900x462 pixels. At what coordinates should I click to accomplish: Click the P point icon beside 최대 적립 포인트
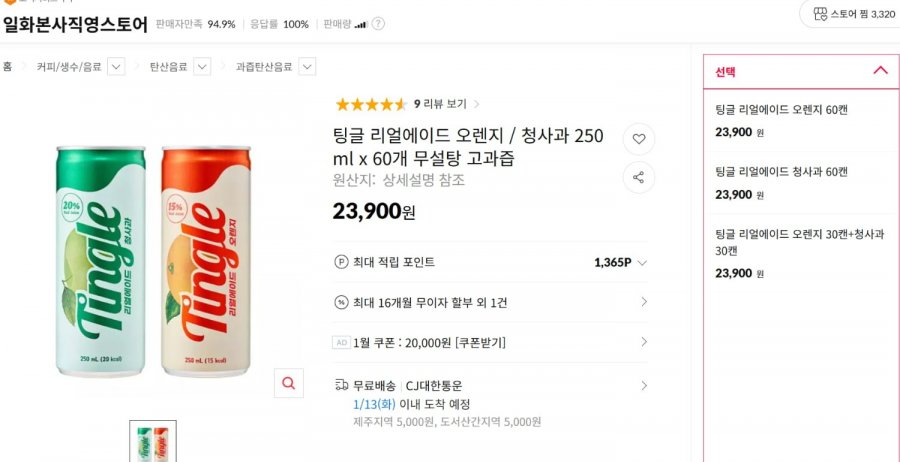click(x=341, y=262)
